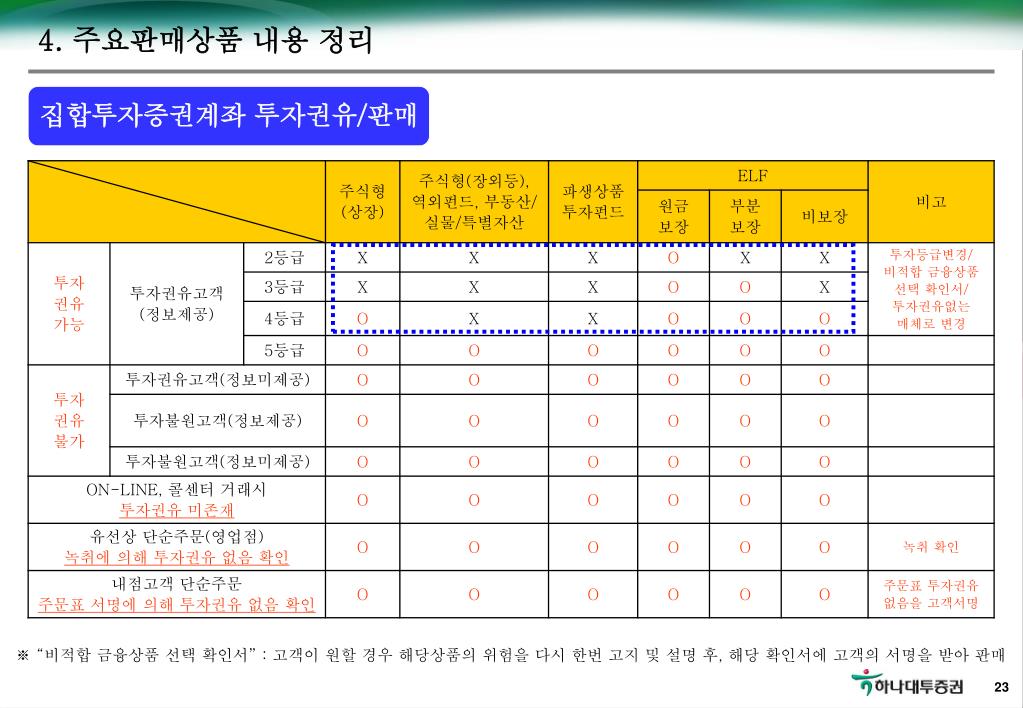1023x708 pixels.
Task: Click the 비고 column header
Action: [931, 202]
